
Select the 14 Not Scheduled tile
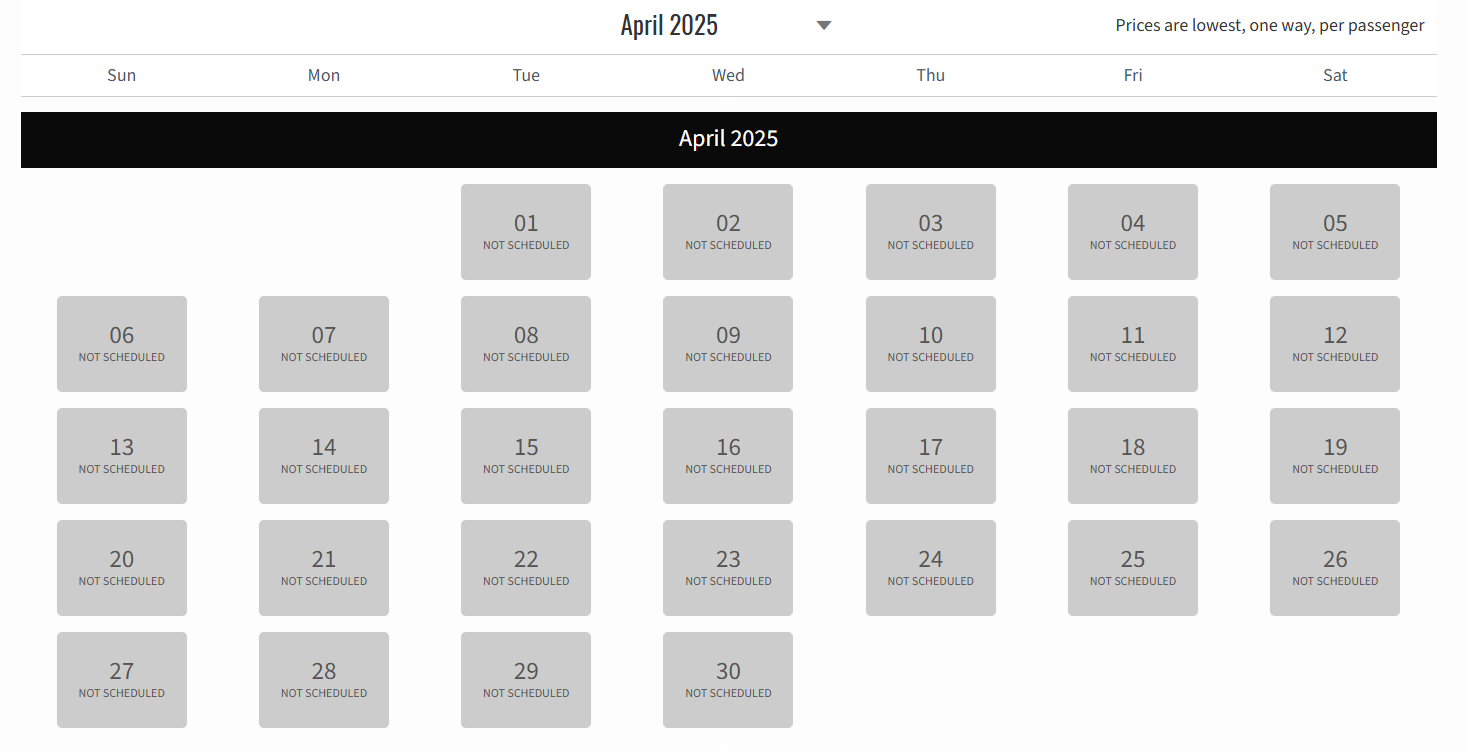coord(324,456)
